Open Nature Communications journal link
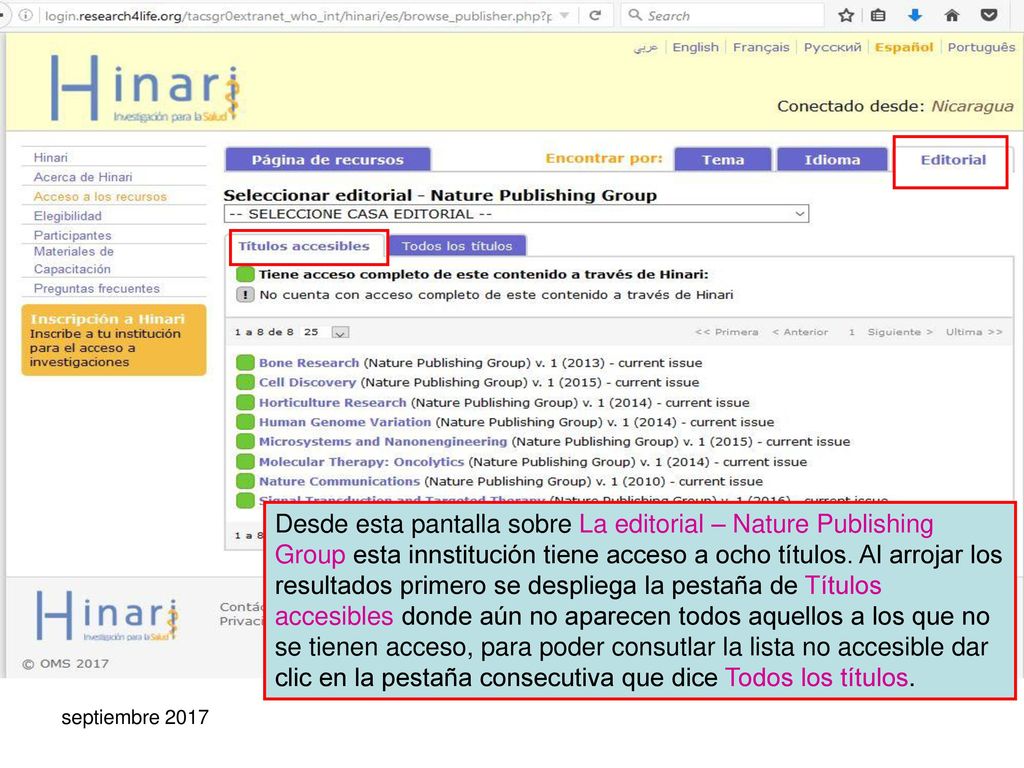Screen dimensions: 1024x768 [x=339, y=481]
